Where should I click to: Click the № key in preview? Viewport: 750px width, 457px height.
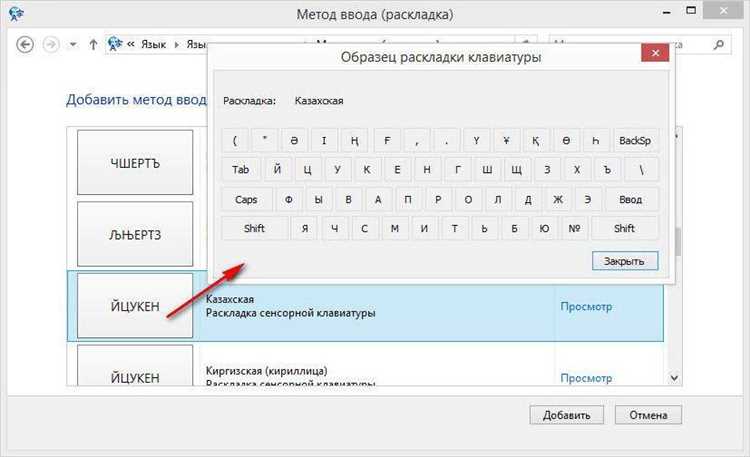574,228
